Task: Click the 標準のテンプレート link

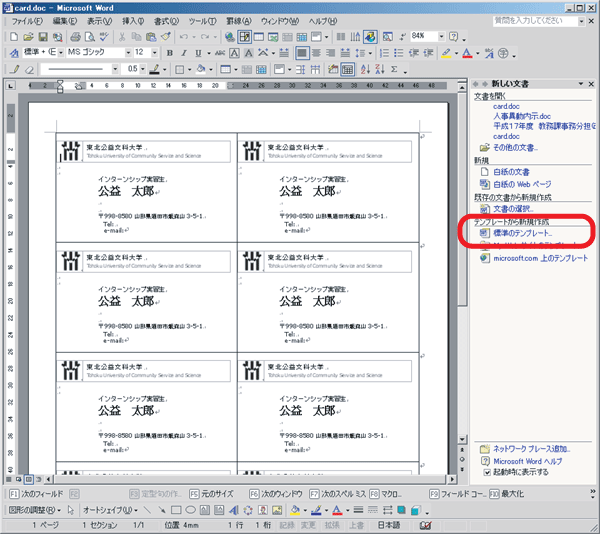Action: [523, 233]
